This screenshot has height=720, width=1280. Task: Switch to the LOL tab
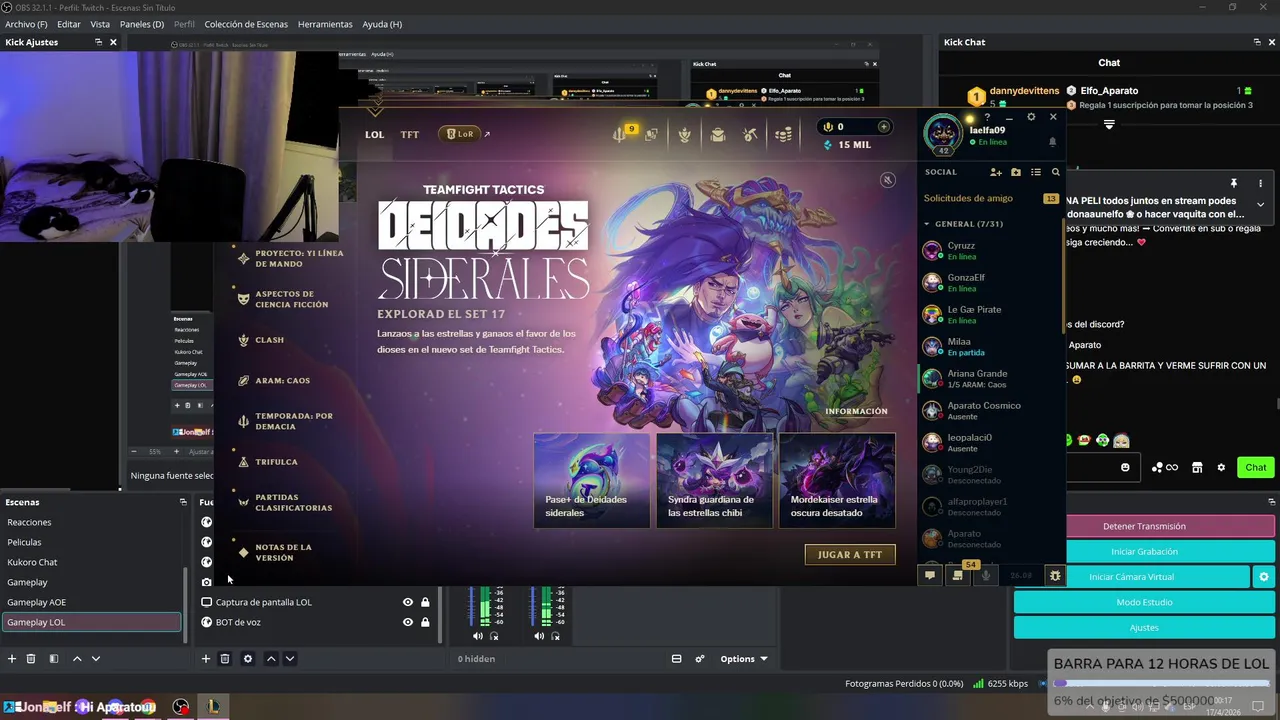(x=374, y=134)
